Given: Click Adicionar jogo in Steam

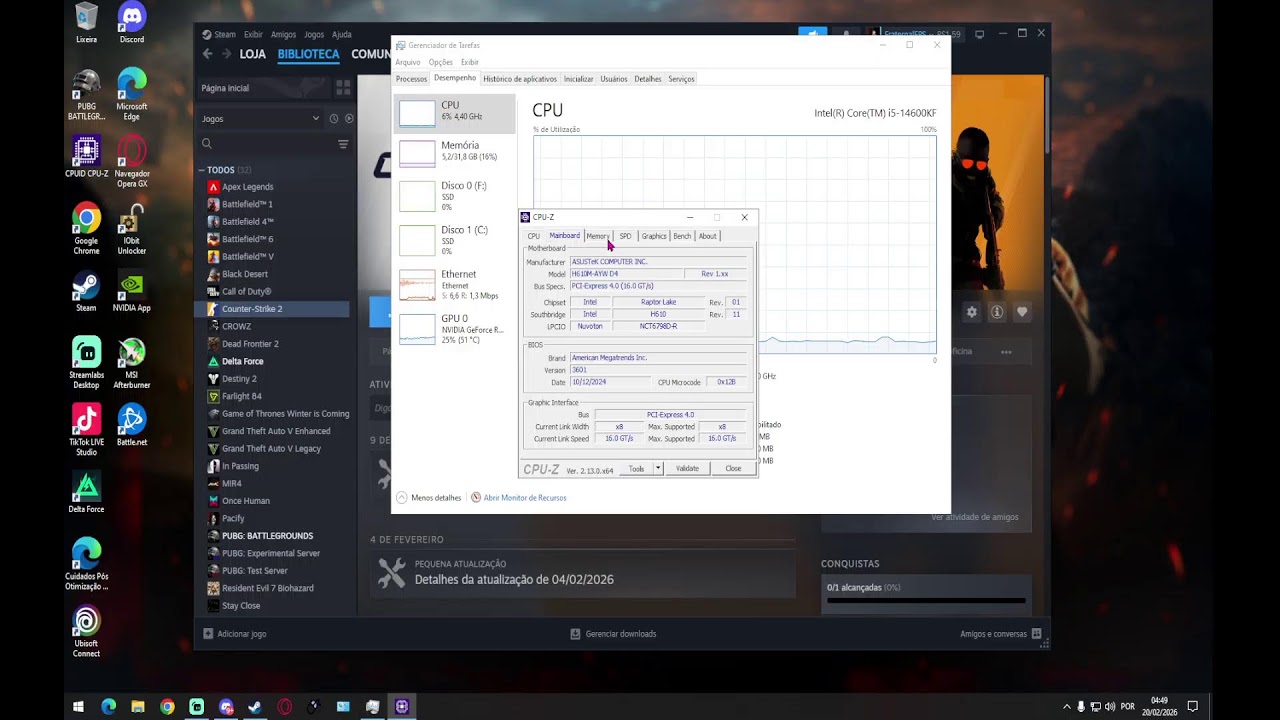Looking at the screenshot, I should click(235, 633).
